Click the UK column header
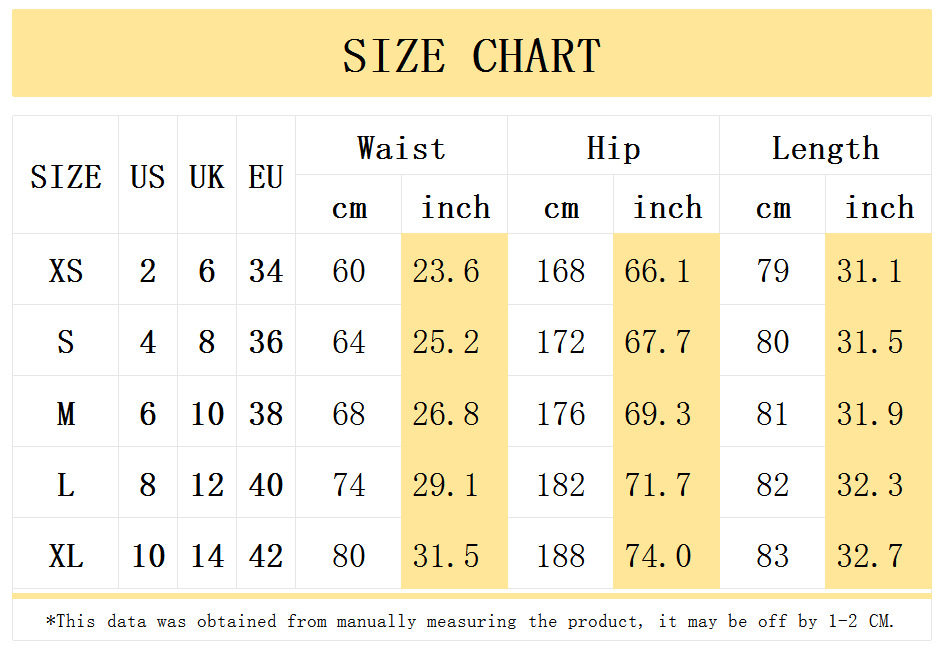 [x=207, y=175]
